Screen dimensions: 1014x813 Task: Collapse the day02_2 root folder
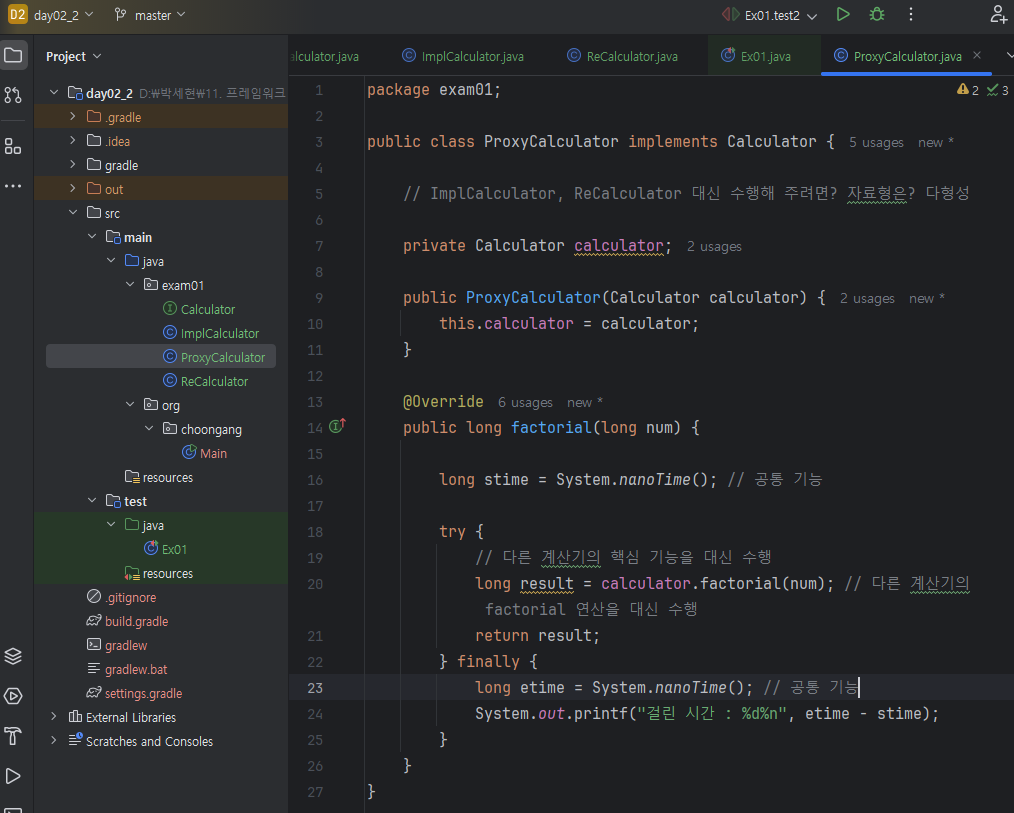click(54, 92)
